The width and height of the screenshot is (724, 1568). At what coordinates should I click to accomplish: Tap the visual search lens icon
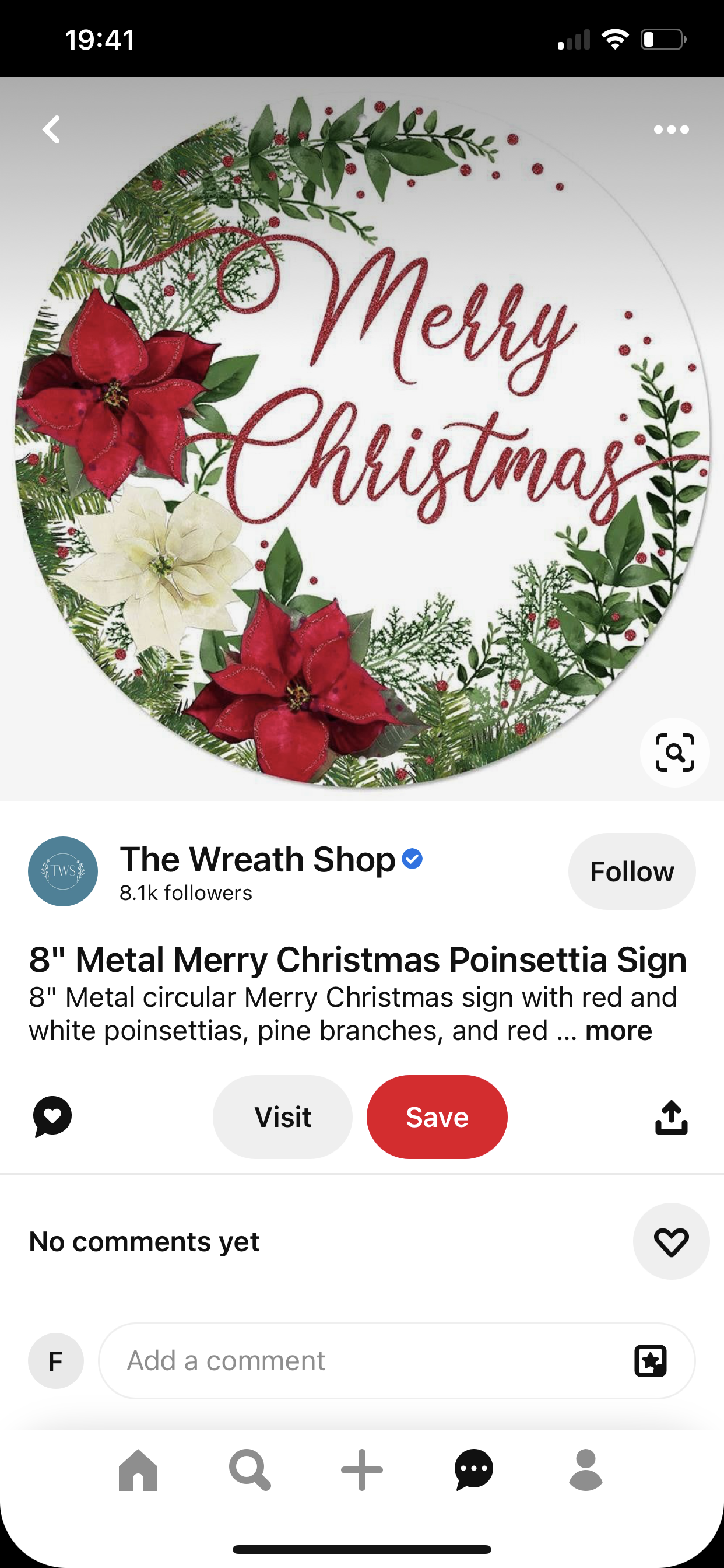tap(674, 752)
